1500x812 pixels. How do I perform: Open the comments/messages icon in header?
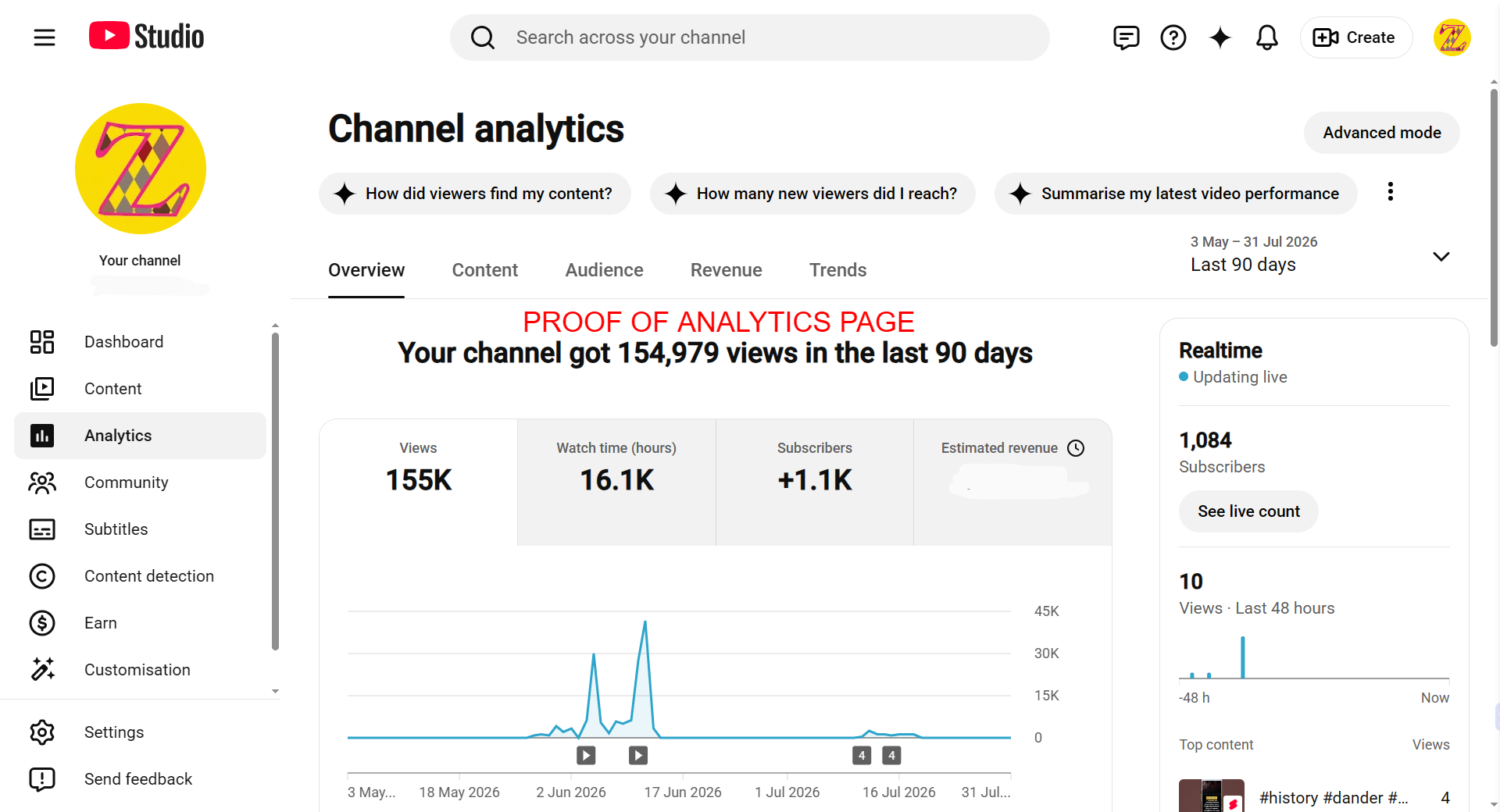click(1126, 37)
